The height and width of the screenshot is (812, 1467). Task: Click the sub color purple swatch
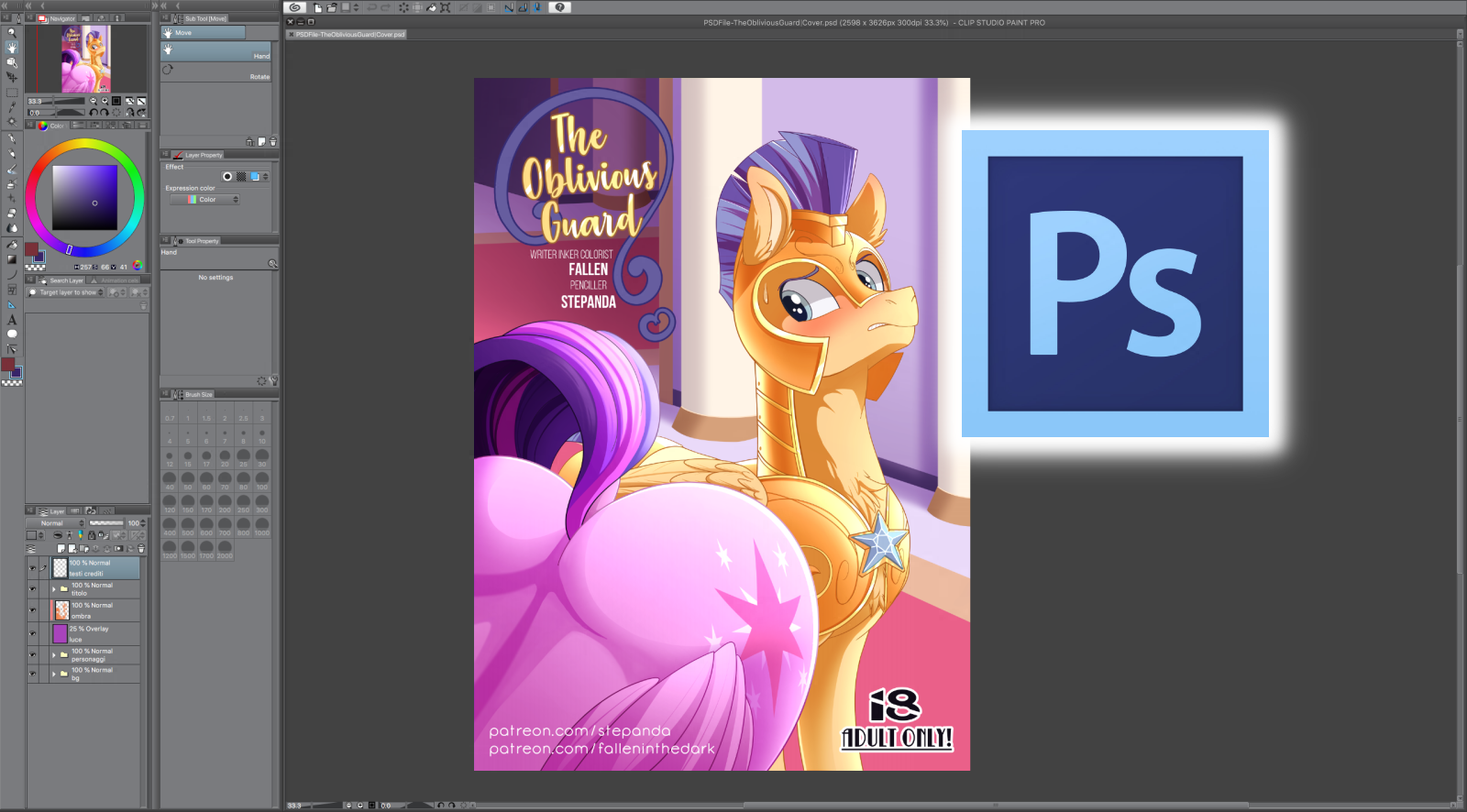tap(17, 373)
